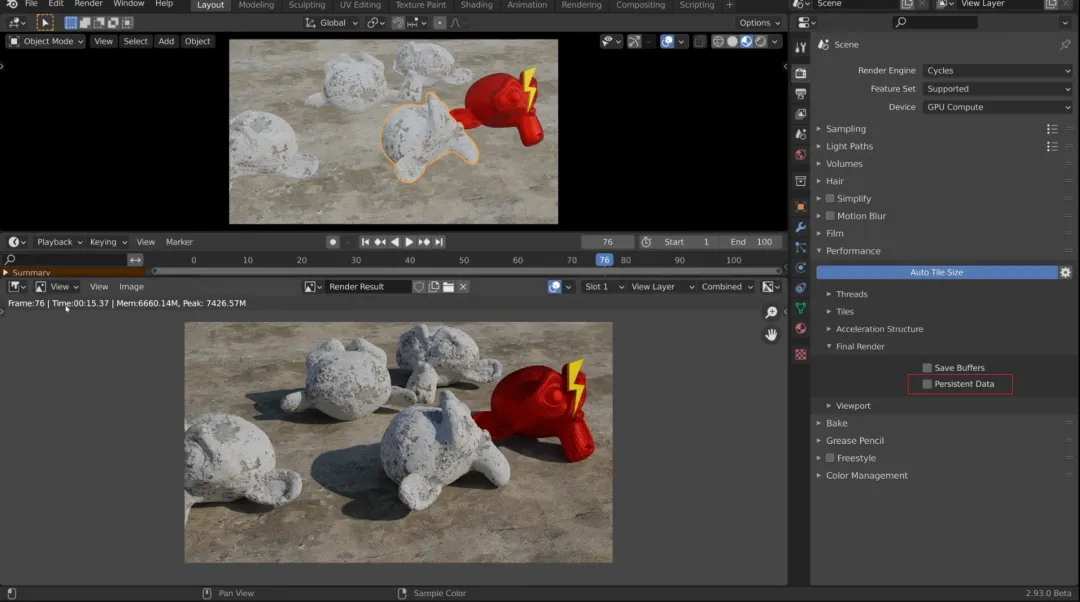Open the Scene properties tab icon
This screenshot has height=602, width=1080.
click(800, 134)
